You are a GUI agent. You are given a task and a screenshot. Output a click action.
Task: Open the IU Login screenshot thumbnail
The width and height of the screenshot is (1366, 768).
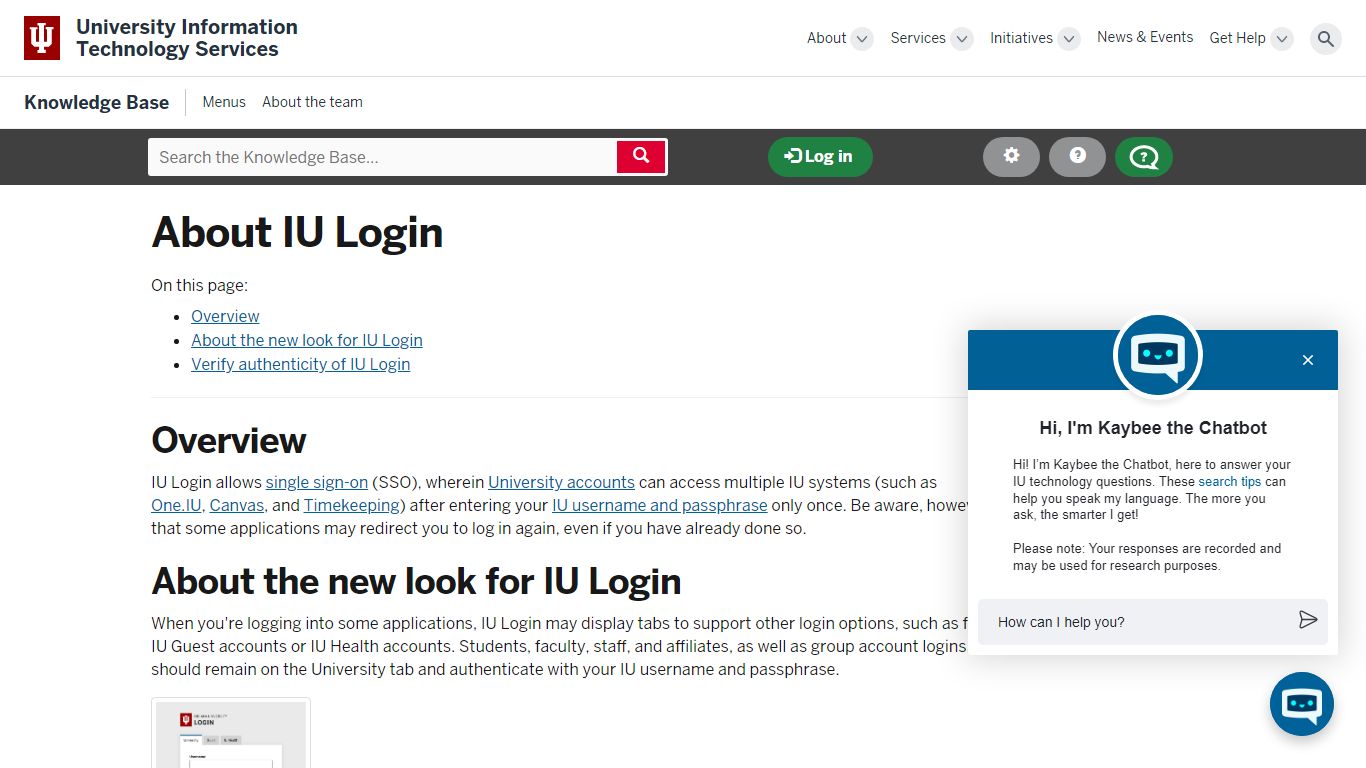coord(231,733)
